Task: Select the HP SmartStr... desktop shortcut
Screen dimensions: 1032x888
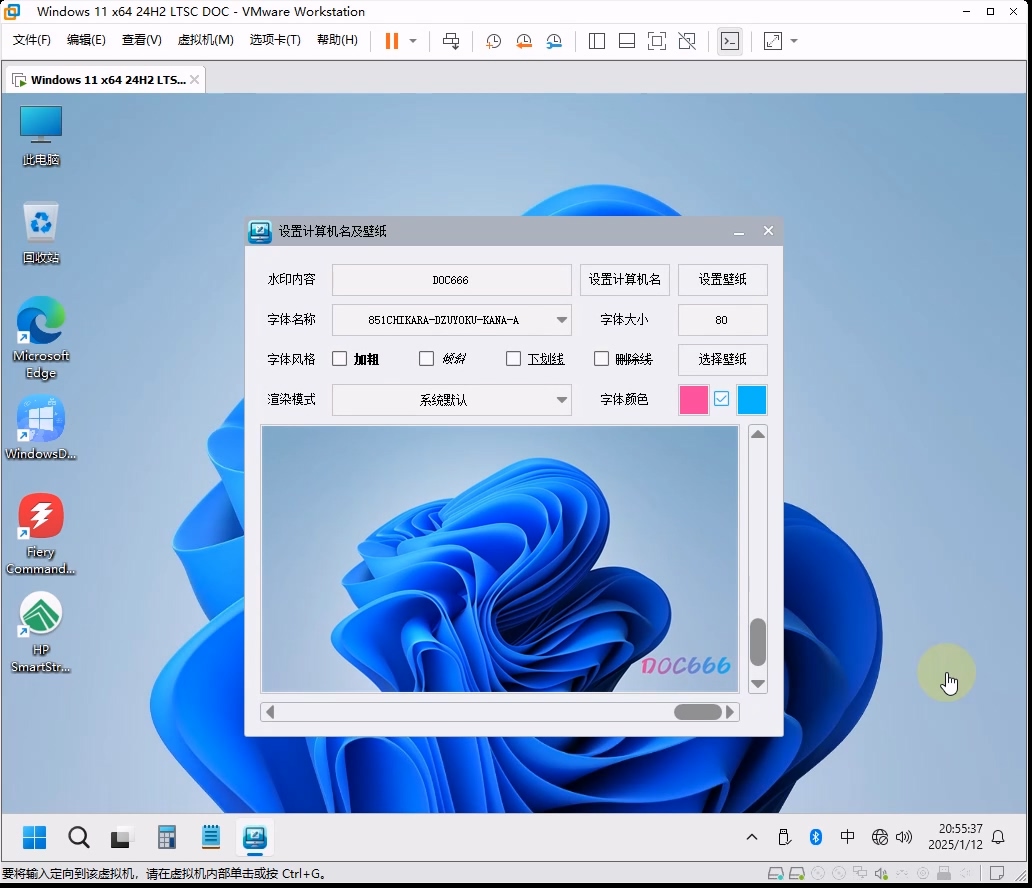Action: point(41,633)
